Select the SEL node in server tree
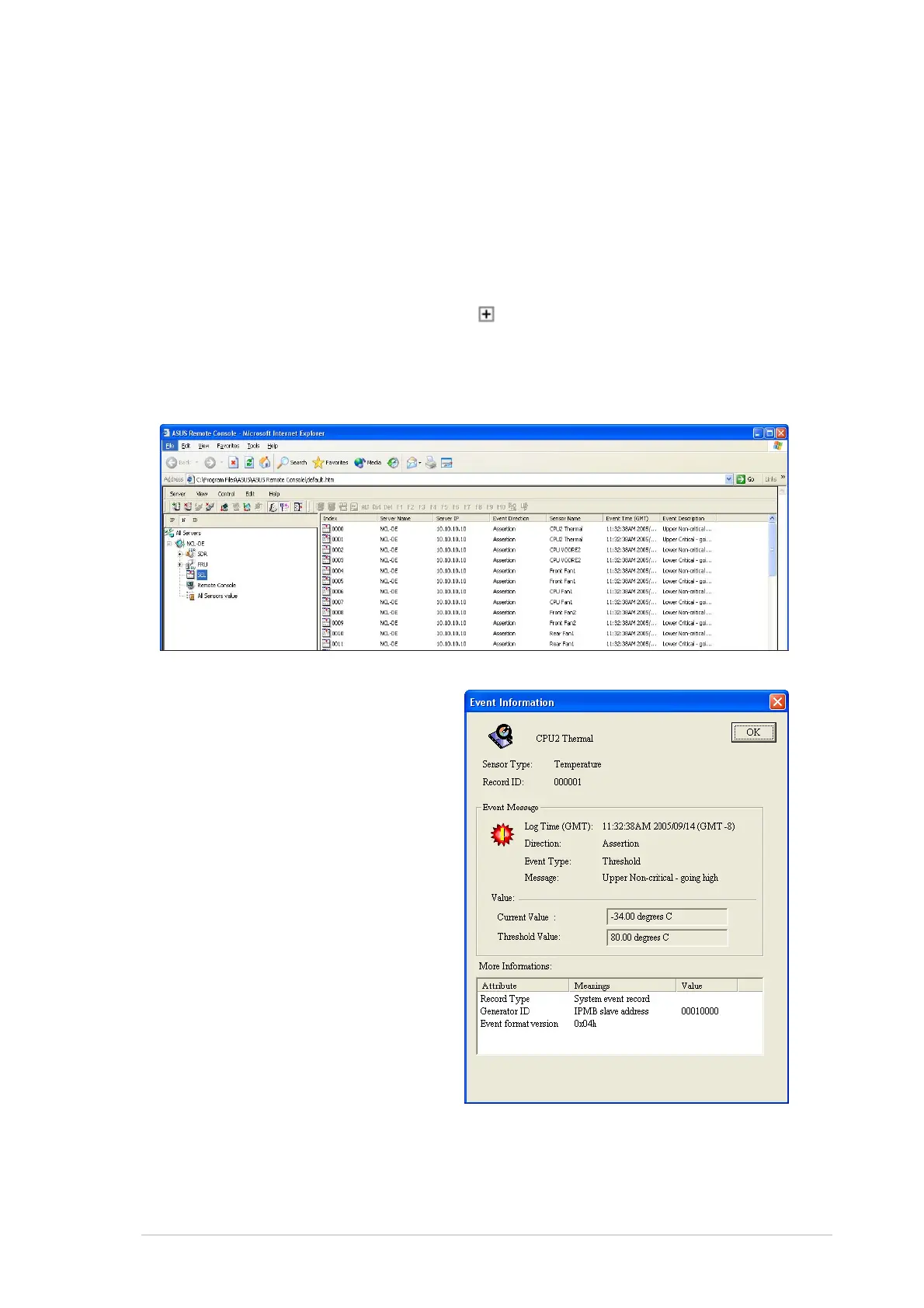924x1308 pixels. click(201, 575)
